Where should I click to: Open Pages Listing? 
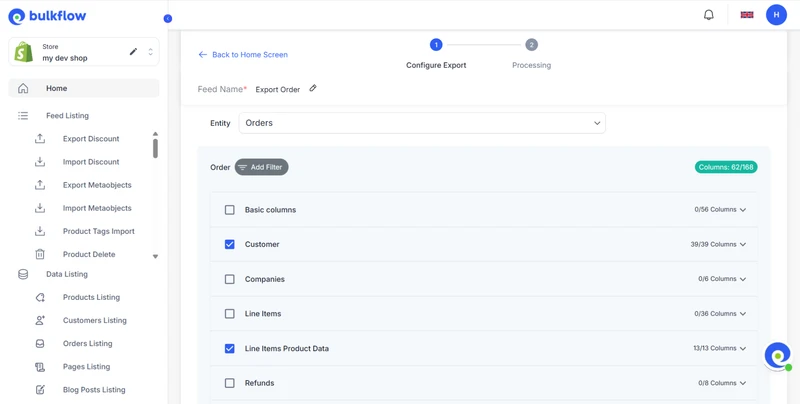[86, 367]
